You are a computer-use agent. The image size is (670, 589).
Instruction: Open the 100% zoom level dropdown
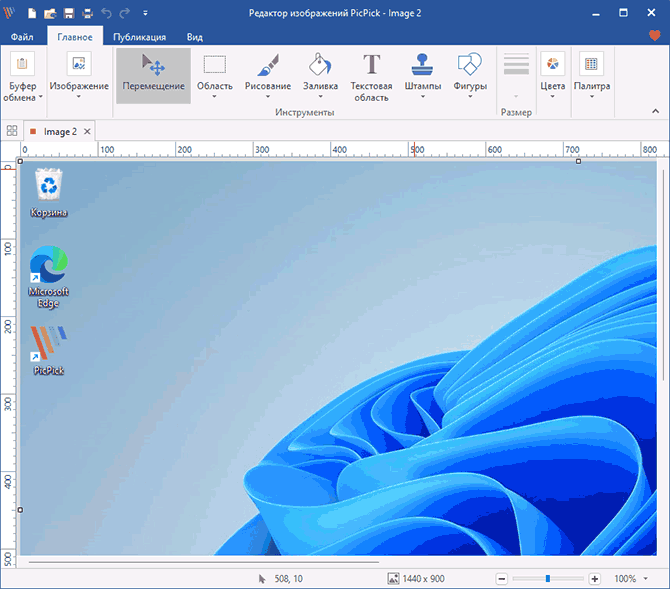coord(646,579)
